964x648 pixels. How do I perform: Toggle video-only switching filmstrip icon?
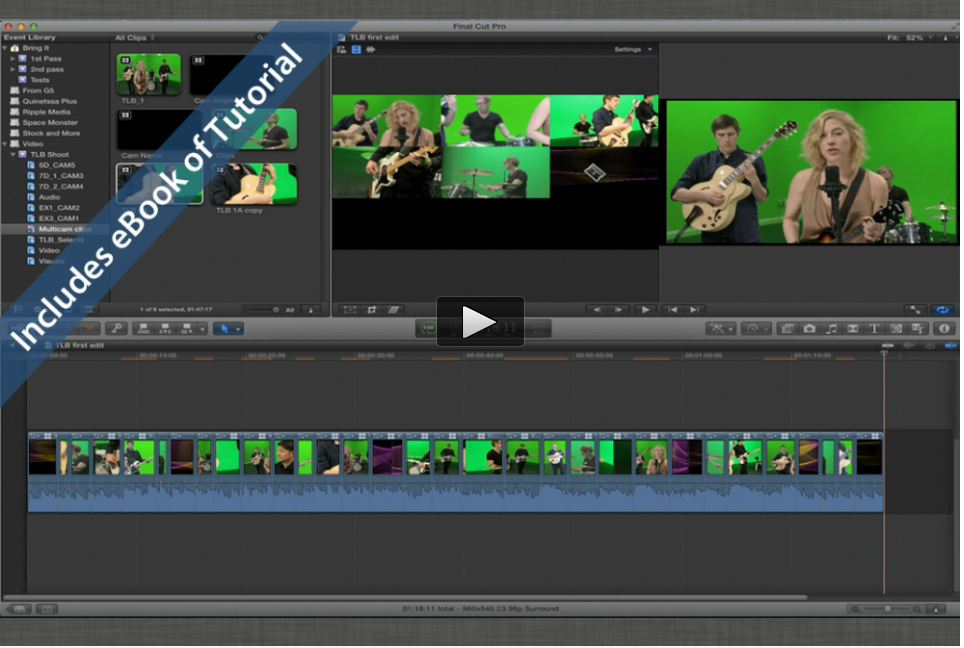(x=356, y=50)
